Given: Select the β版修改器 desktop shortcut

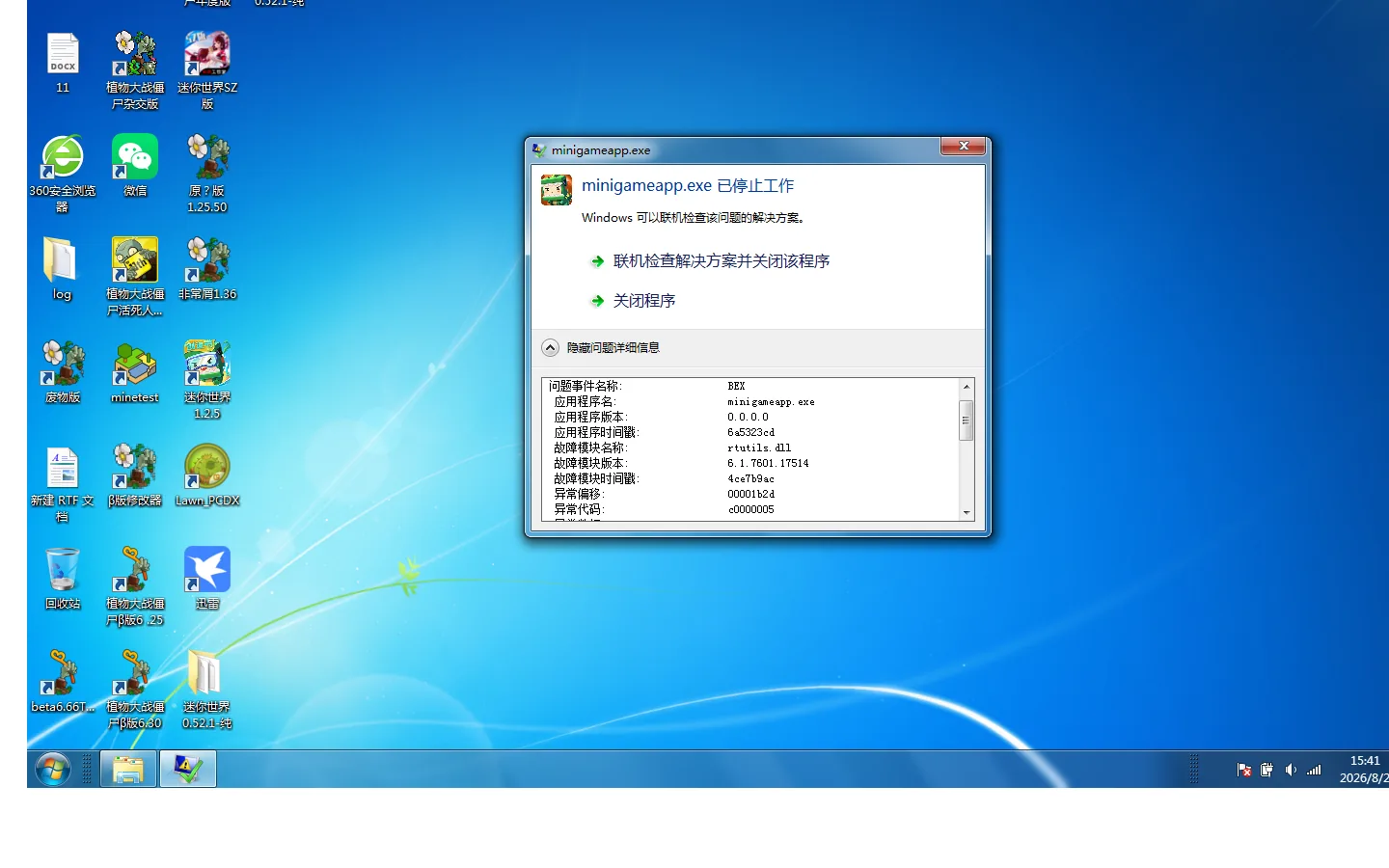Looking at the screenshot, I should tap(135, 475).
